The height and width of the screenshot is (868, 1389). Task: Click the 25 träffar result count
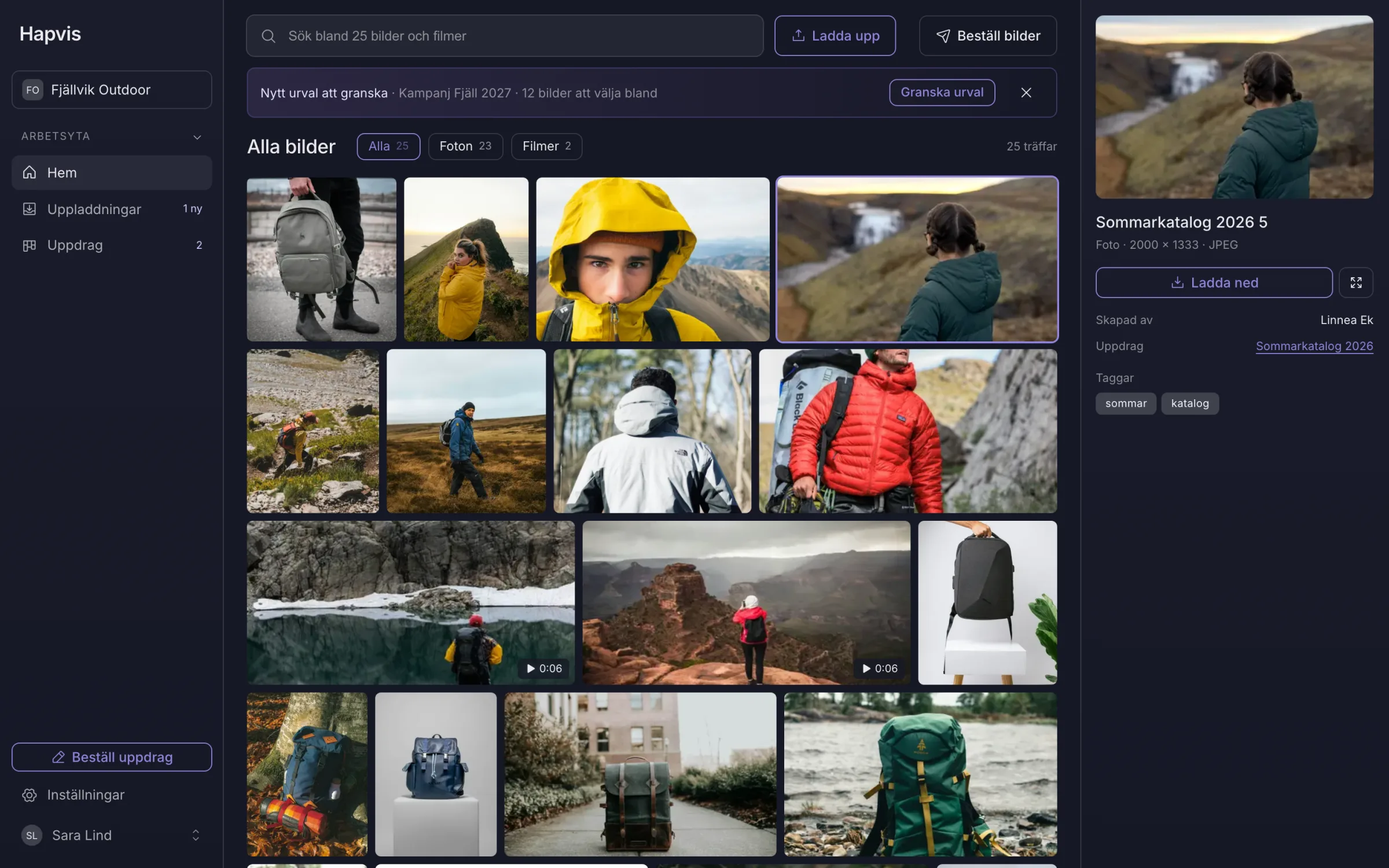point(1031,146)
